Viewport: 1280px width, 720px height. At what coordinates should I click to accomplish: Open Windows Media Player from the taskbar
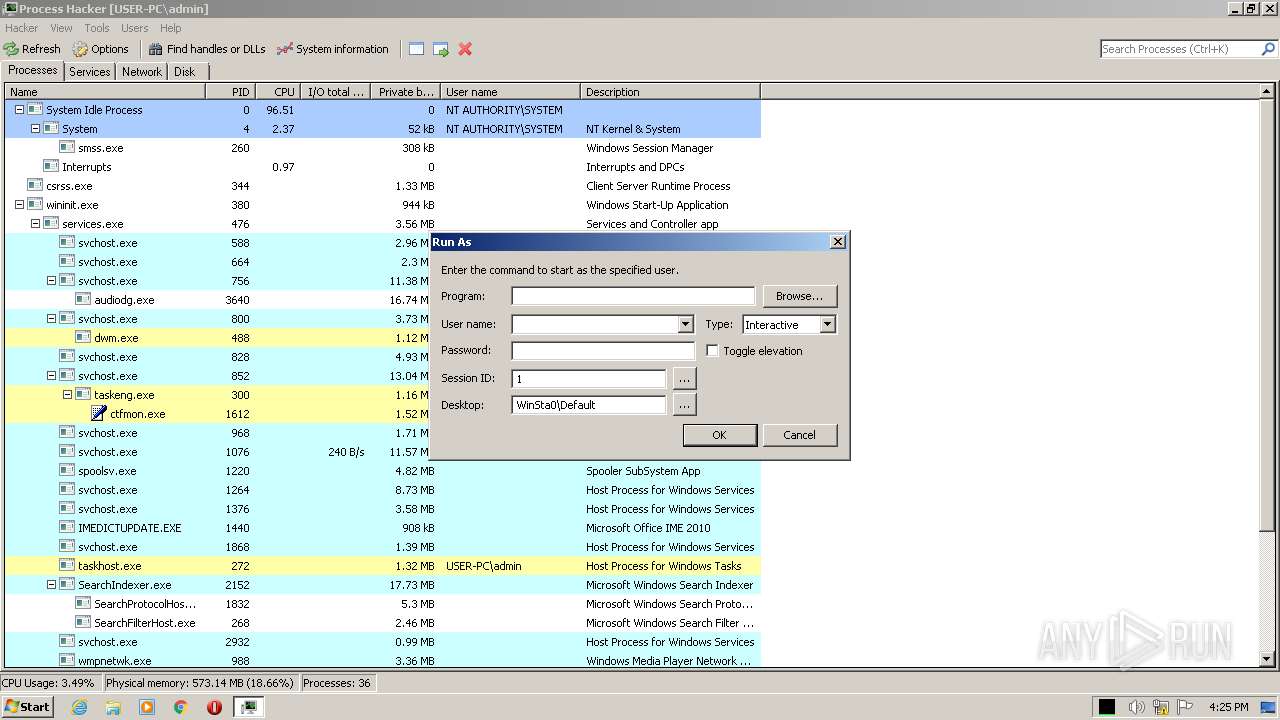point(147,707)
